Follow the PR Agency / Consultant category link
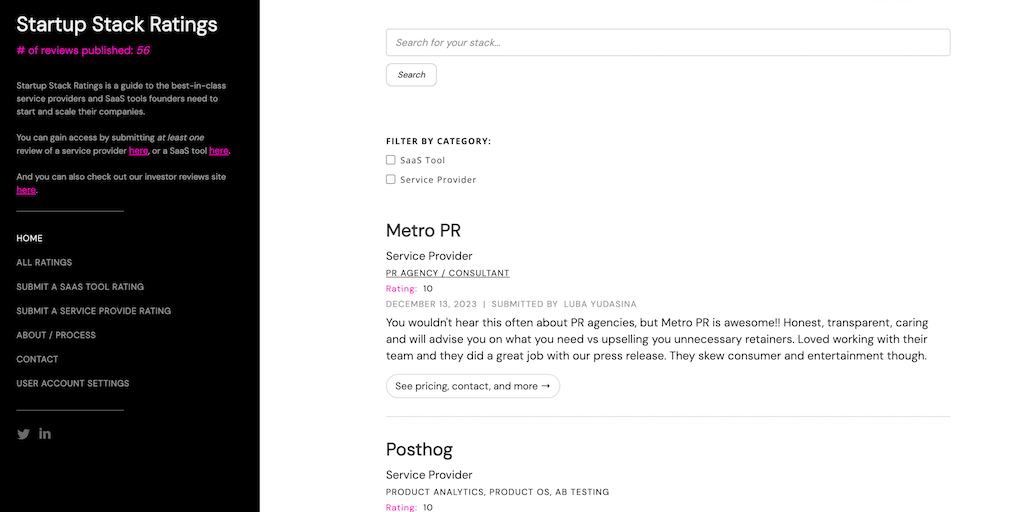This screenshot has width=1024, height=512. [x=447, y=273]
